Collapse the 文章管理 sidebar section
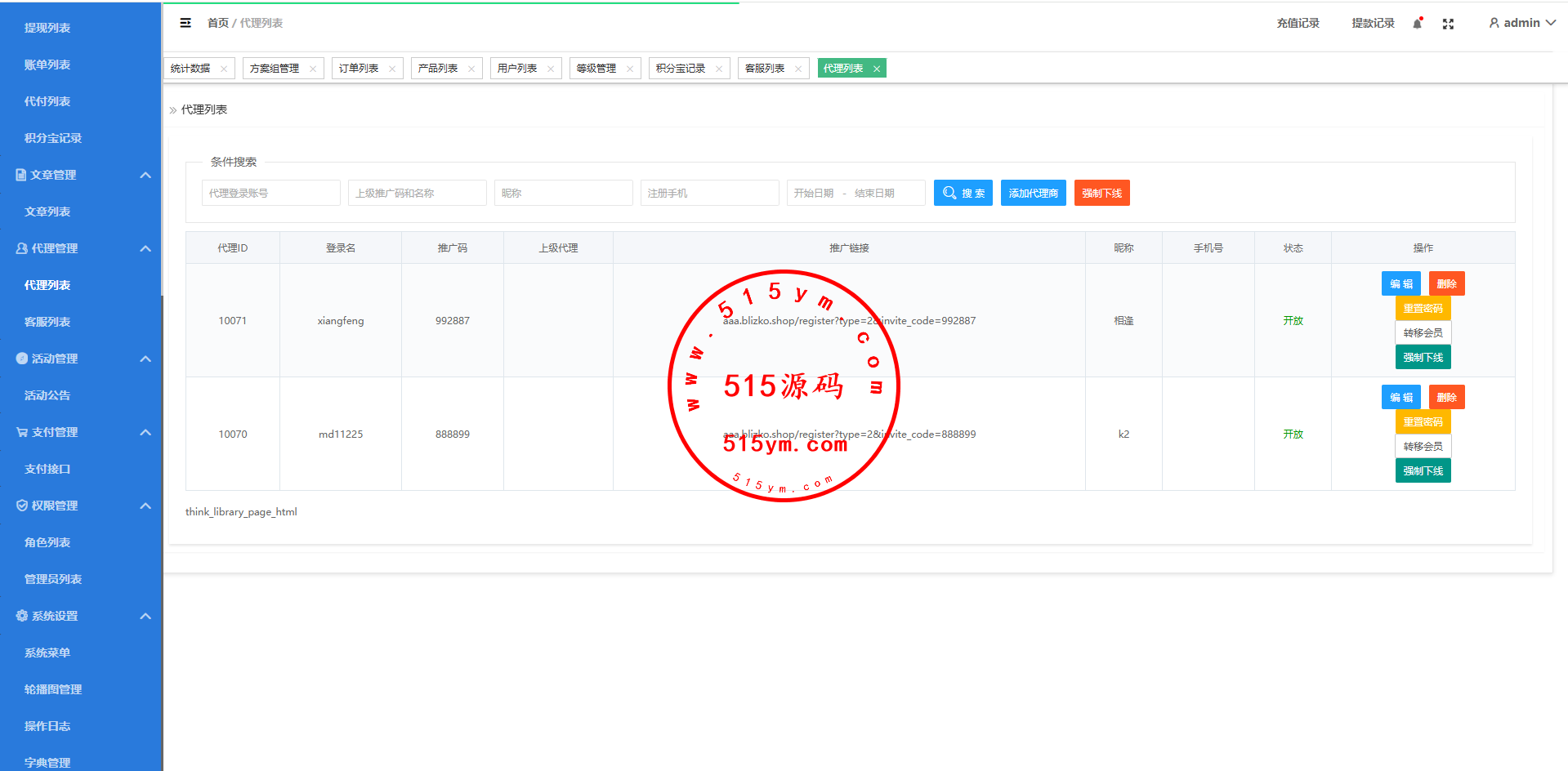 (x=145, y=175)
